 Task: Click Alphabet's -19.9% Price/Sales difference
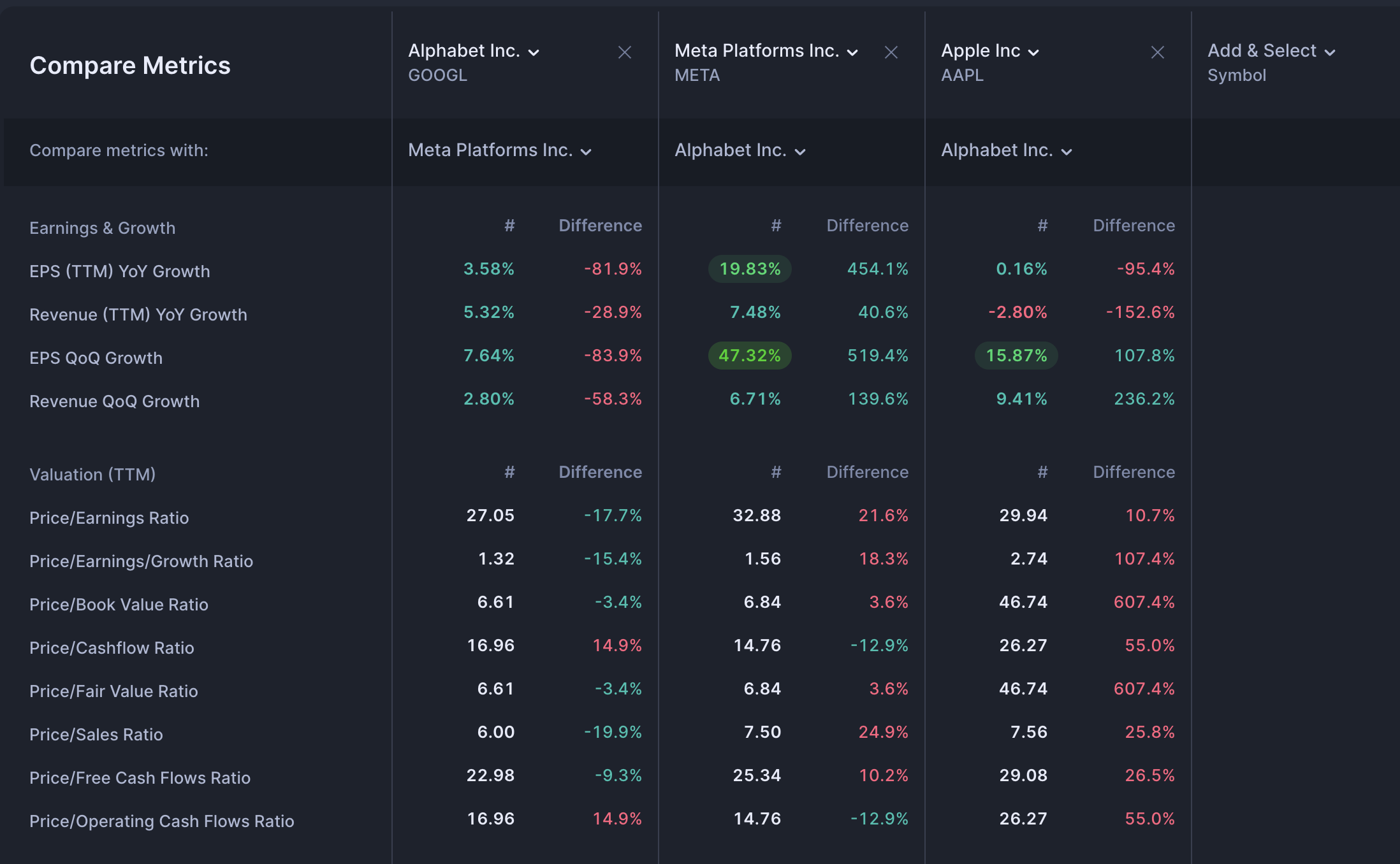coord(613,732)
